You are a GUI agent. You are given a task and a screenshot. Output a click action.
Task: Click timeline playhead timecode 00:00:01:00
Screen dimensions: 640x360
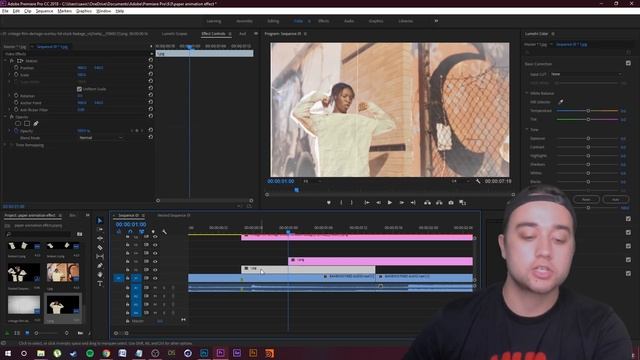pos(131,224)
